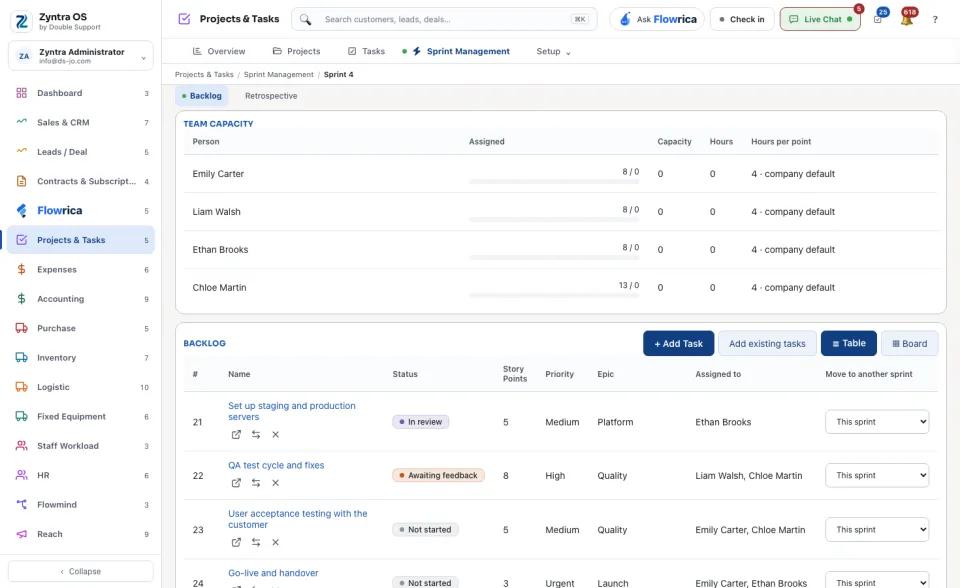This screenshot has width=960, height=588.
Task: Click the Zyntra OS logo icon
Action: pyautogui.click(x=21, y=21)
